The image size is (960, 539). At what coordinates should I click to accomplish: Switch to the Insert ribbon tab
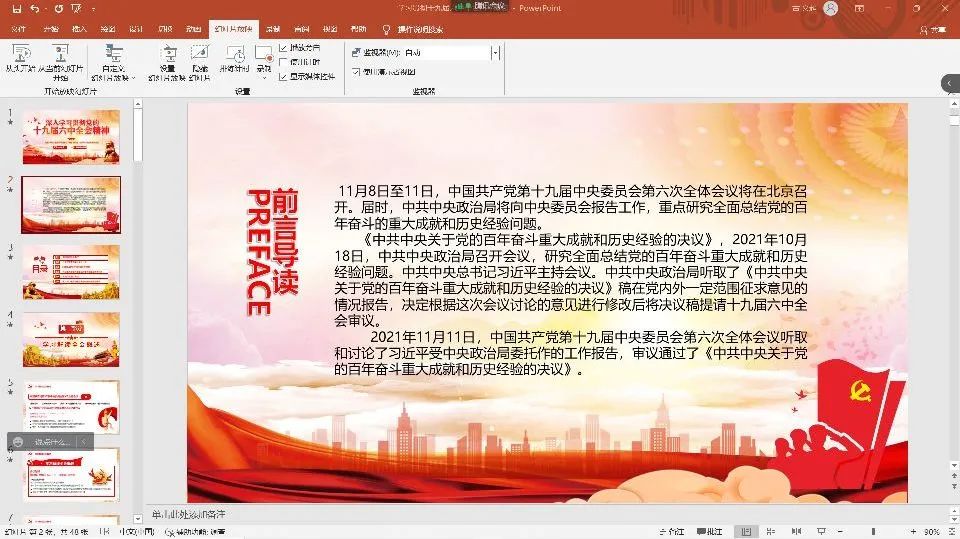tap(79, 29)
